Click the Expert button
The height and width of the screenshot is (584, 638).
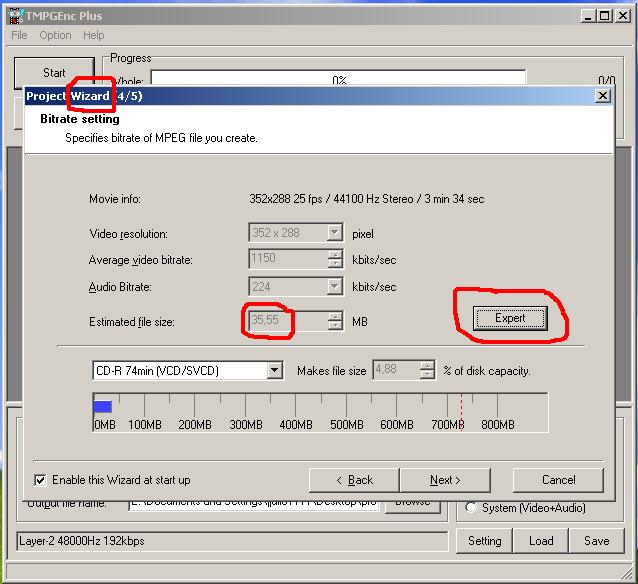click(x=510, y=318)
